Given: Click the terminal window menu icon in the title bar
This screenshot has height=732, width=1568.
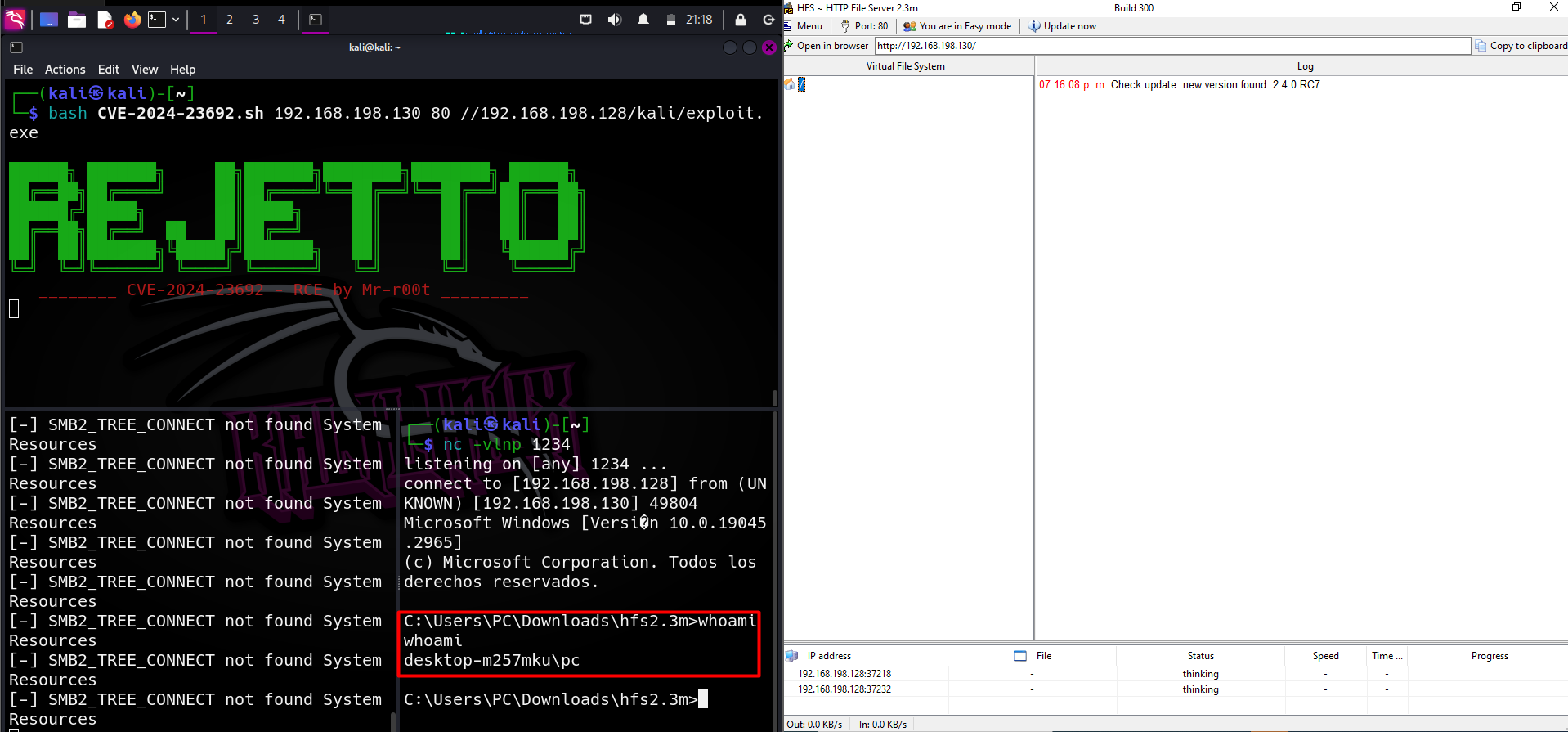Looking at the screenshot, I should [16, 47].
